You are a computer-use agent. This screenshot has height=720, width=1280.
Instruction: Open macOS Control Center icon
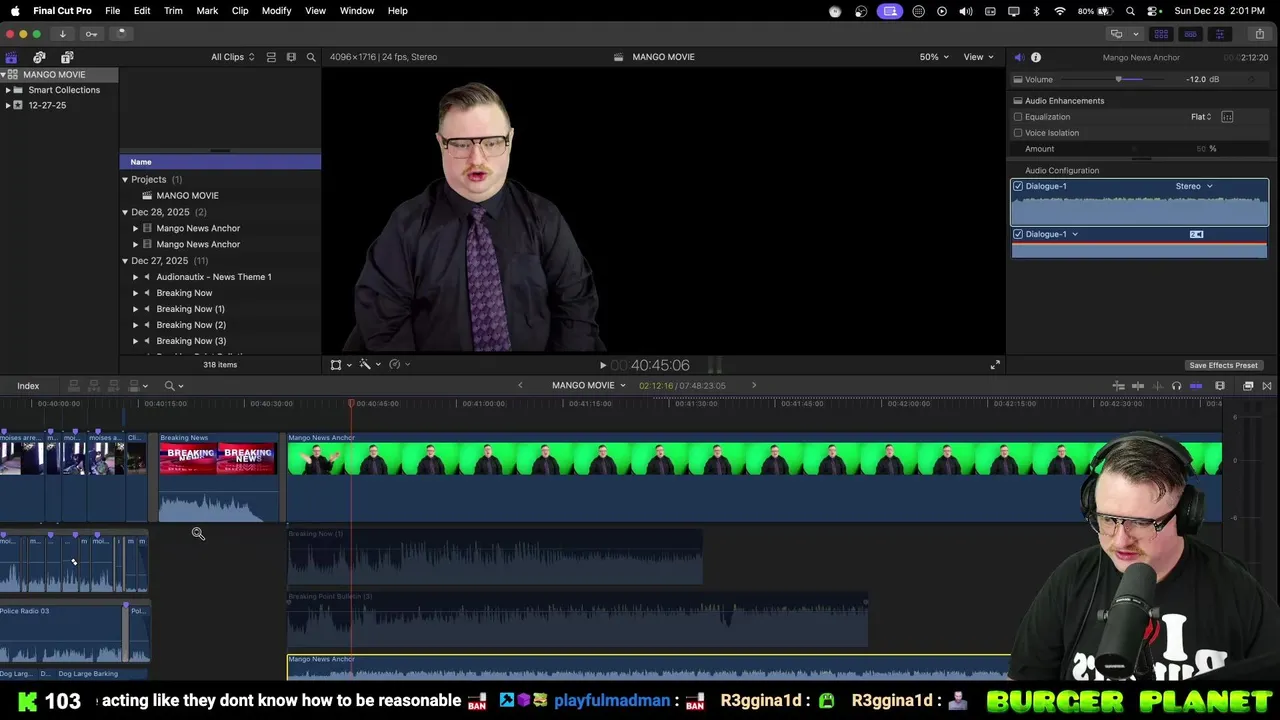(1153, 11)
